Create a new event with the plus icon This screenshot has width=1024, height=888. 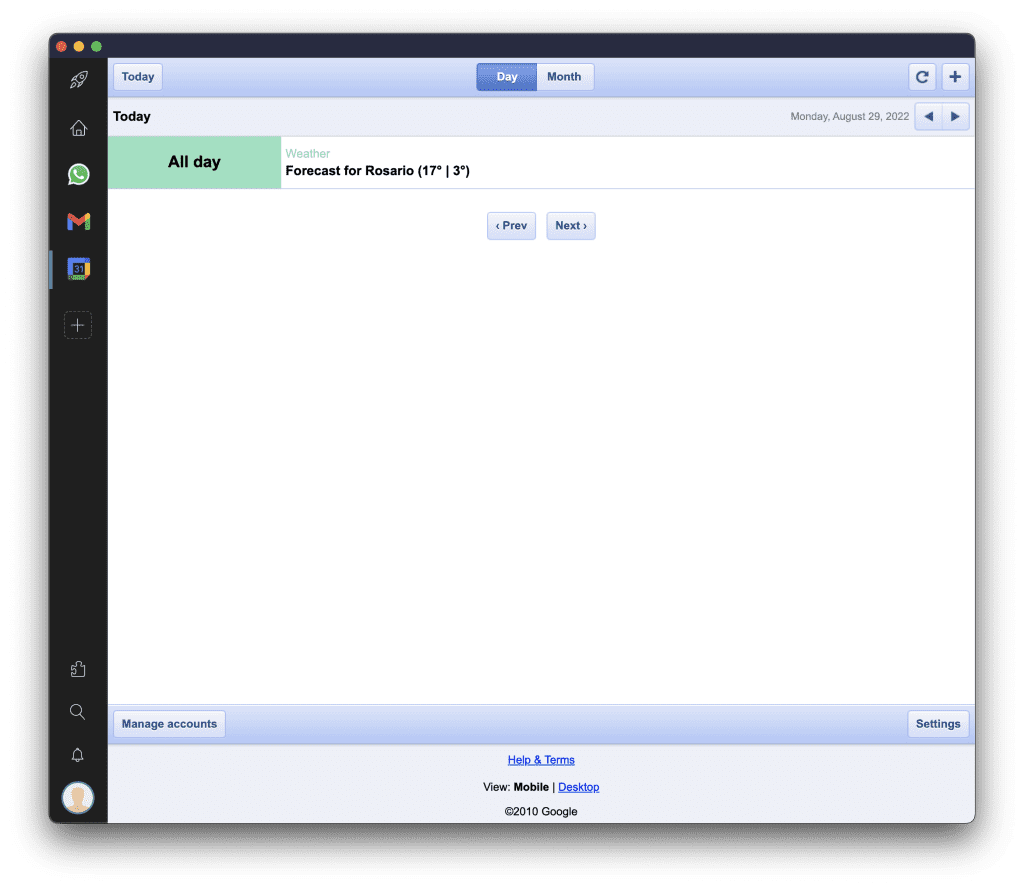[955, 76]
